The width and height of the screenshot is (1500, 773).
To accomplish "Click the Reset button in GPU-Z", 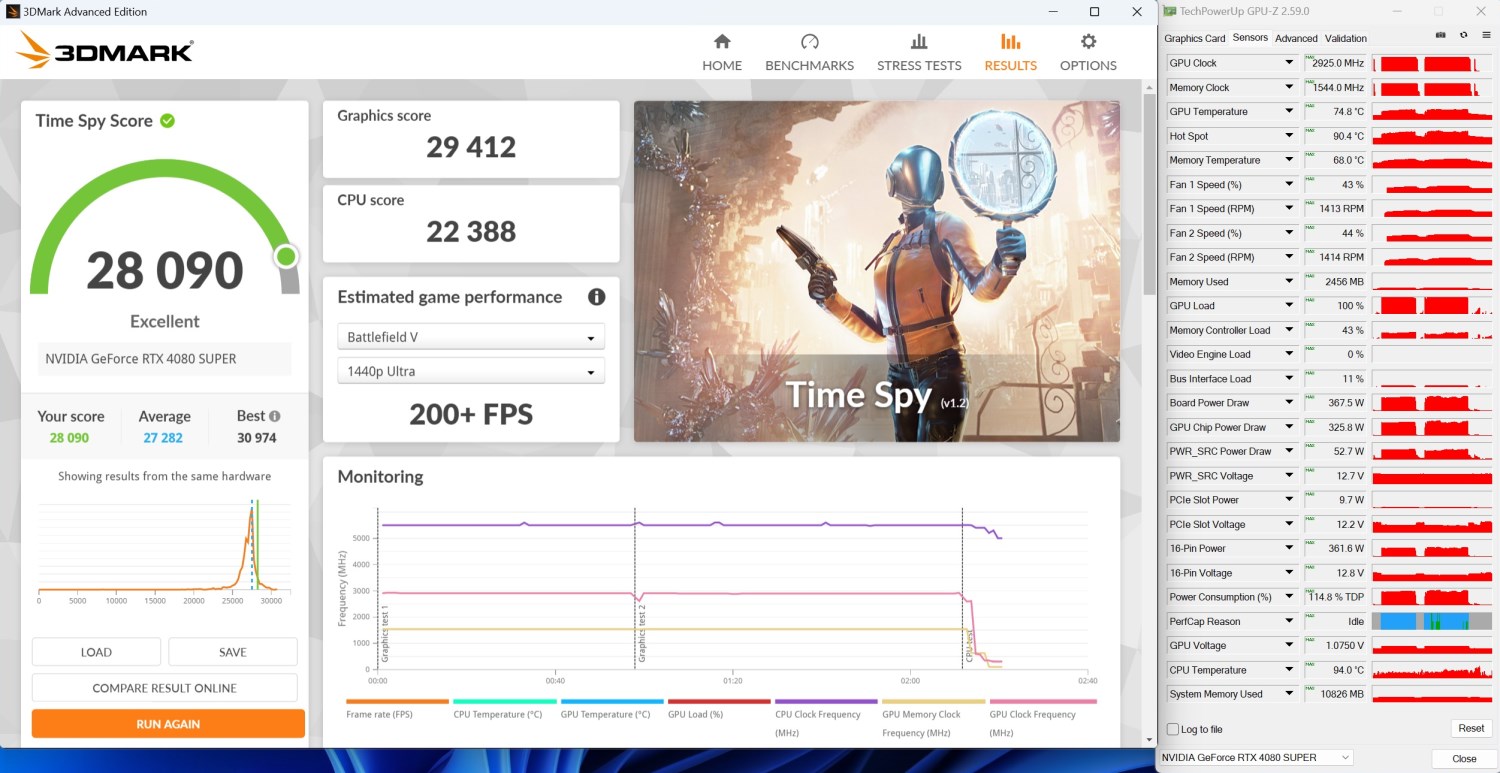I will click(1471, 728).
